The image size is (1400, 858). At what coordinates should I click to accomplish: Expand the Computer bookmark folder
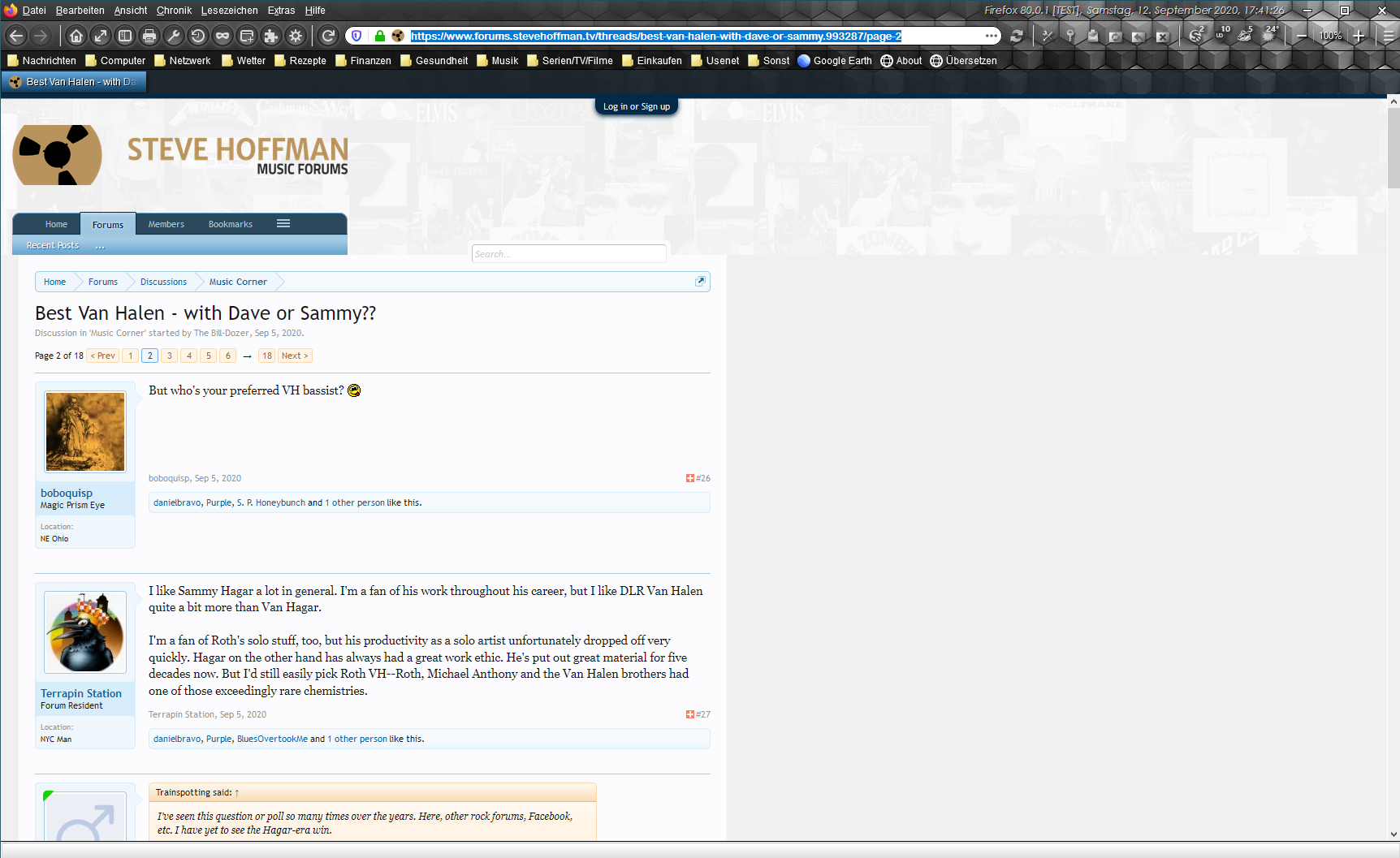(x=115, y=61)
